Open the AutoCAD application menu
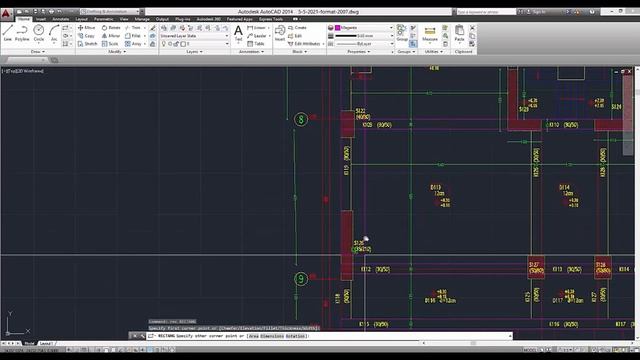The image size is (640, 360). tap(6, 14)
